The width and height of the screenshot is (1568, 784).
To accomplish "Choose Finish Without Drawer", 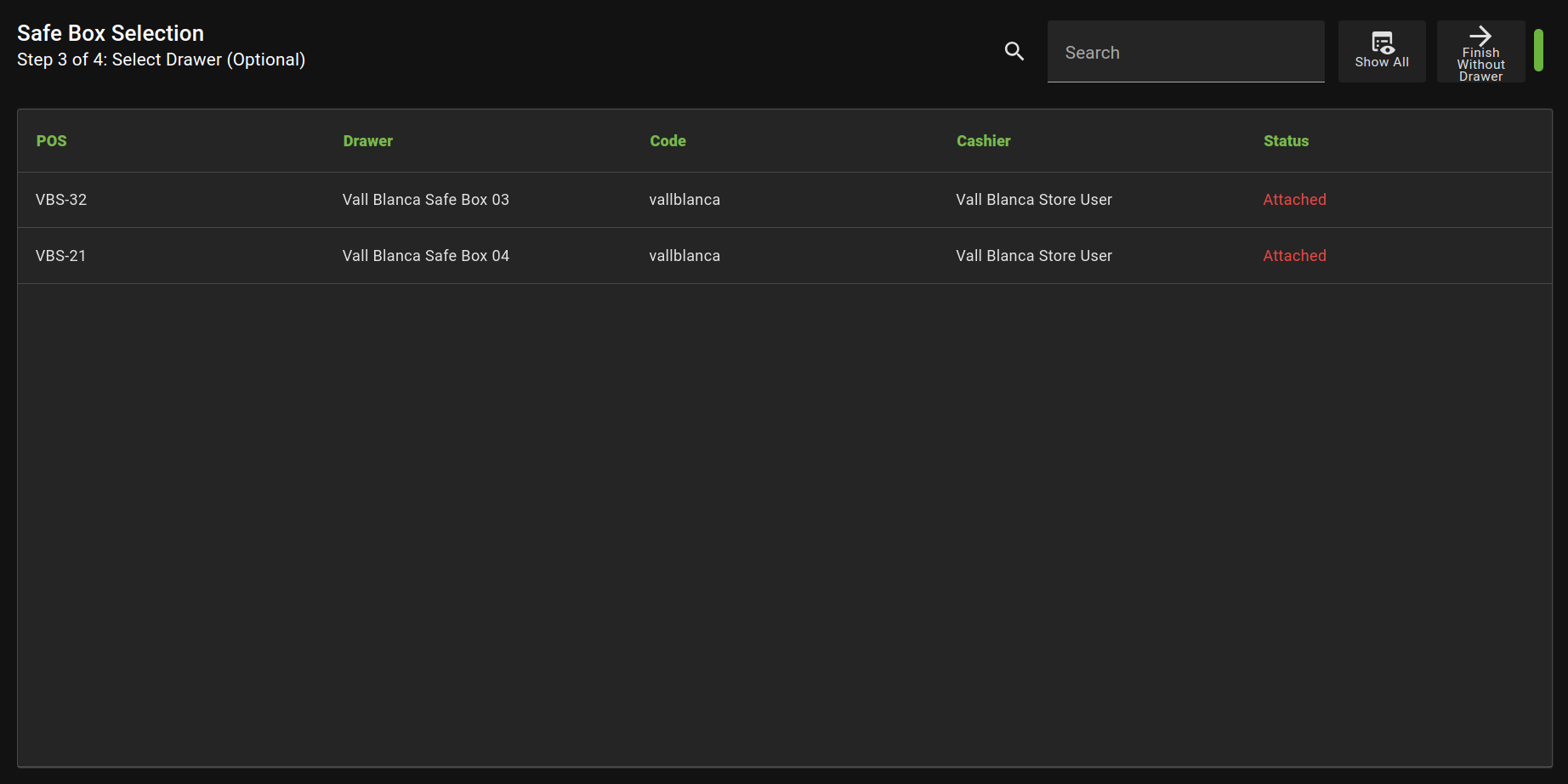I will [x=1480, y=53].
